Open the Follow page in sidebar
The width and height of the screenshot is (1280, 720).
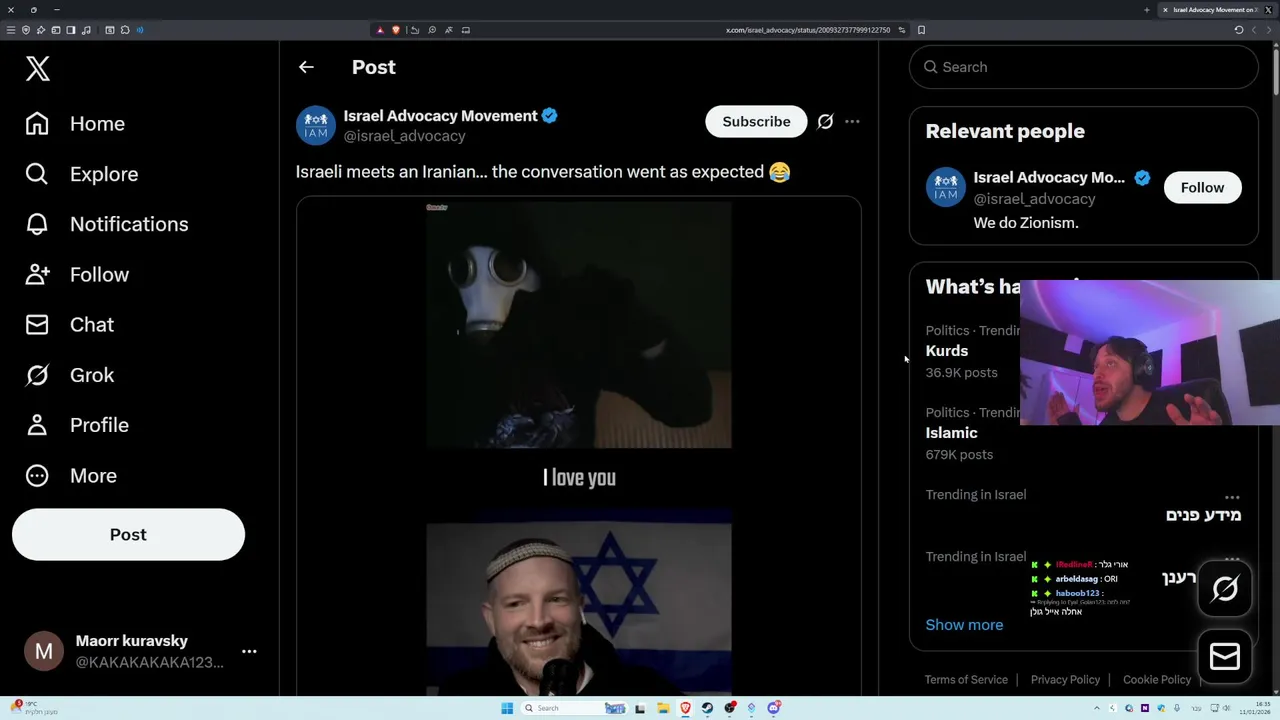[77, 274]
